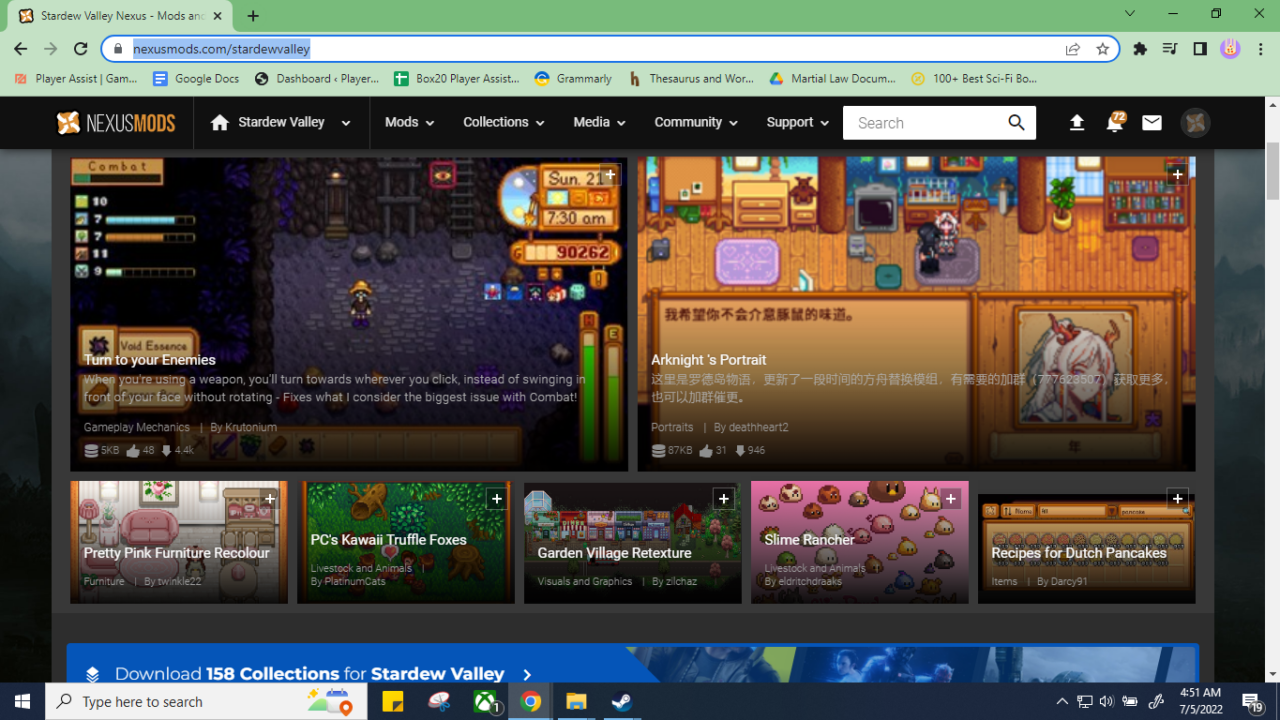Open the mail inbox icon
This screenshot has width=1280, height=720.
tap(1151, 122)
